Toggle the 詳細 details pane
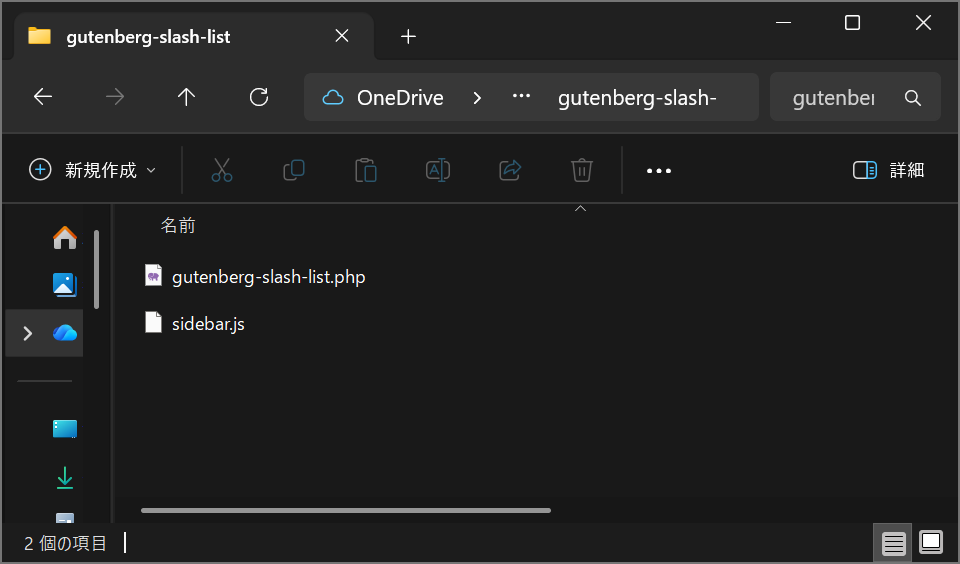This screenshot has height=564, width=960. 888,170
